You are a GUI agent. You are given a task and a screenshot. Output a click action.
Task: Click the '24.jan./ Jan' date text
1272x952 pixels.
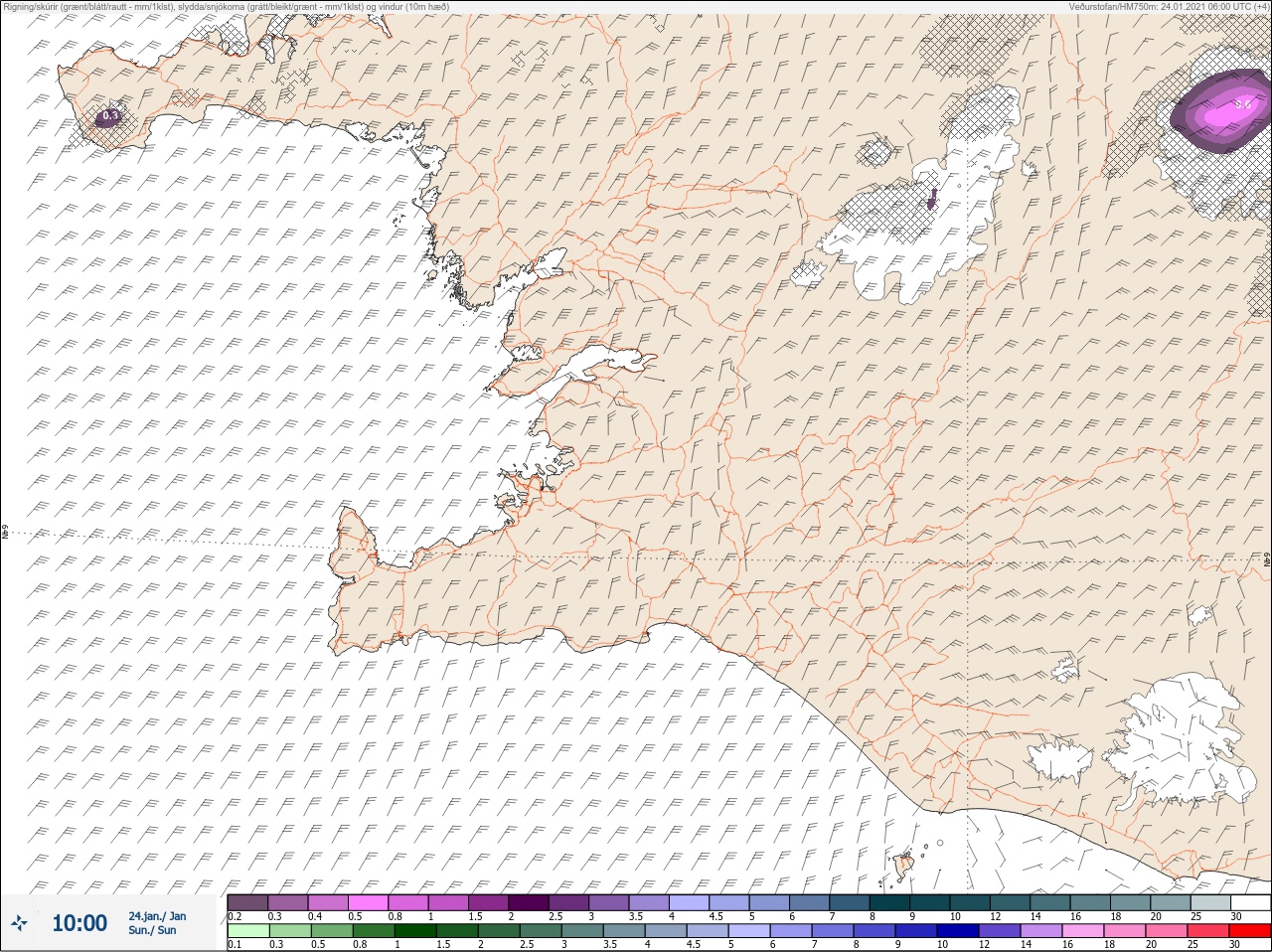click(157, 915)
